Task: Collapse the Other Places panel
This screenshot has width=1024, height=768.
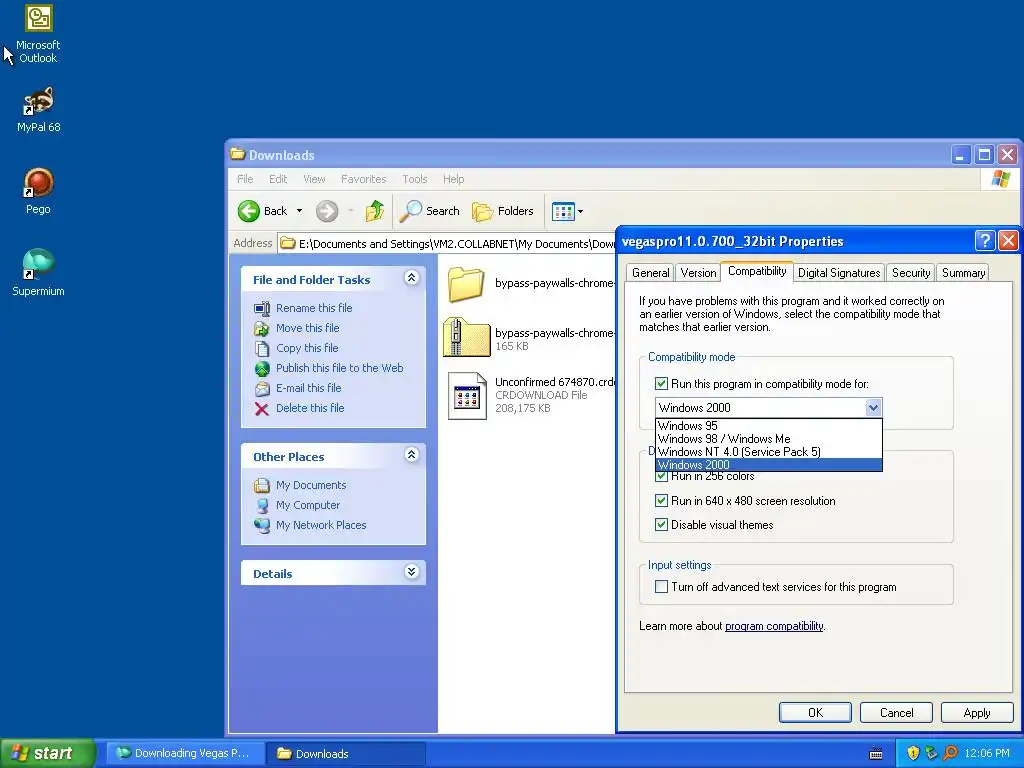Action: coord(411,455)
